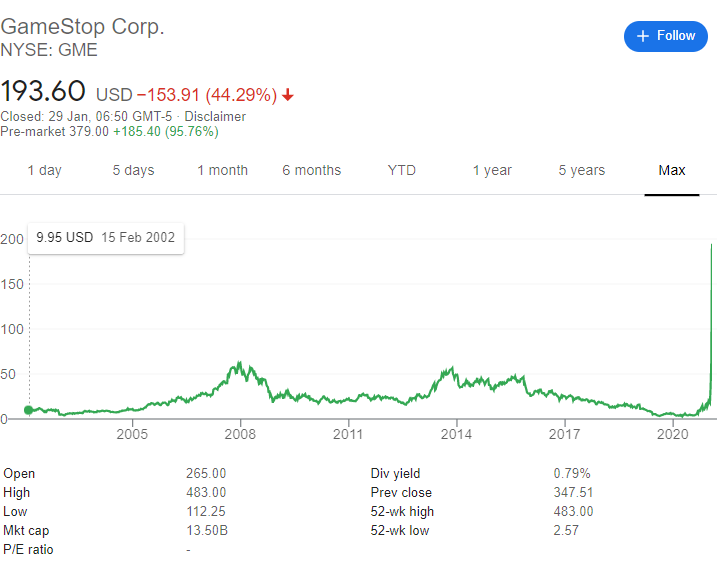Image resolution: width=727 pixels, height=565 pixels.
Task: Click the 9.95 USD tooltip box
Action: pyautogui.click(x=105, y=238)
